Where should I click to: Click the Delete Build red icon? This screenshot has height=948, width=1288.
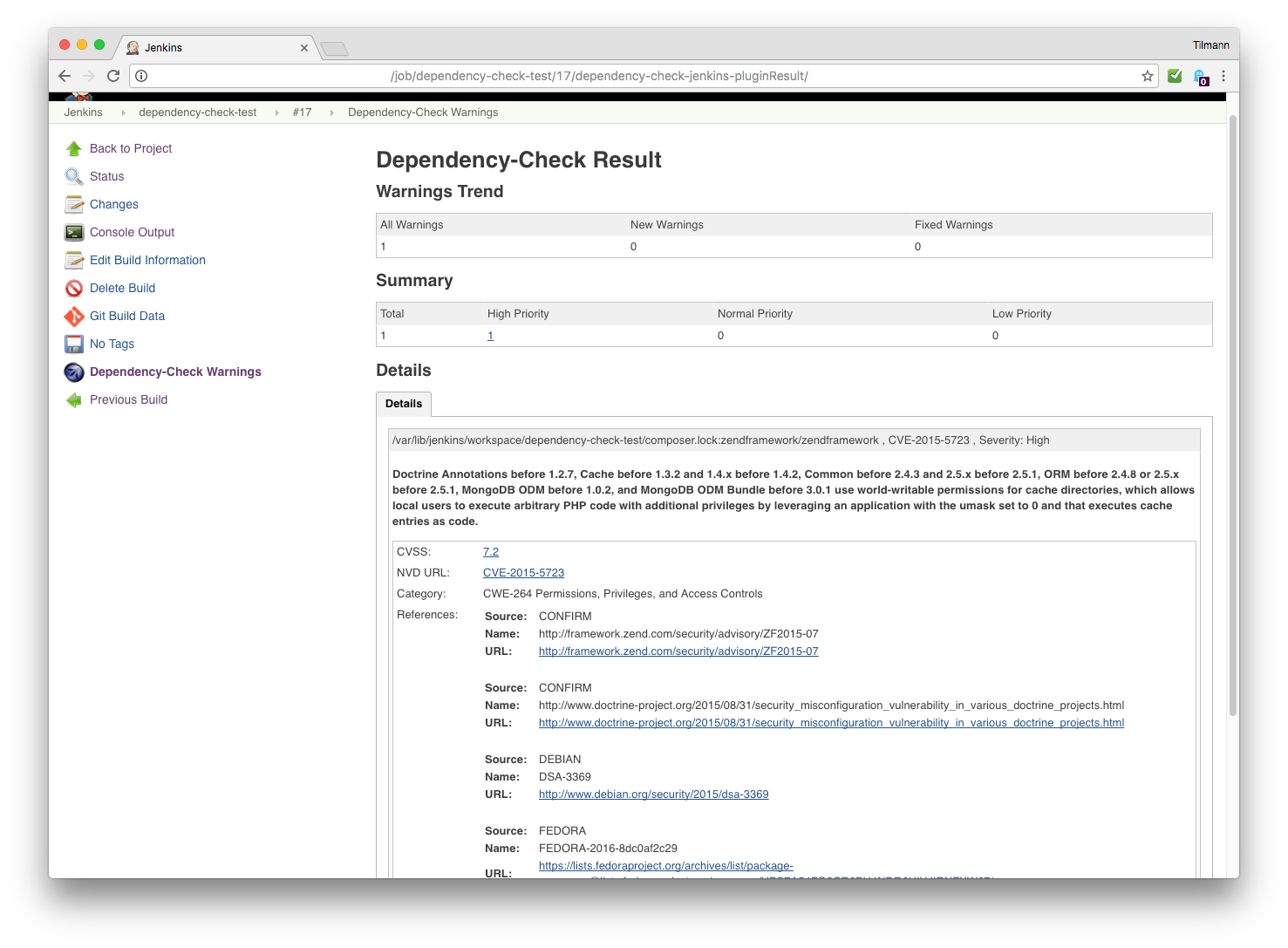[x=74, y=288]
